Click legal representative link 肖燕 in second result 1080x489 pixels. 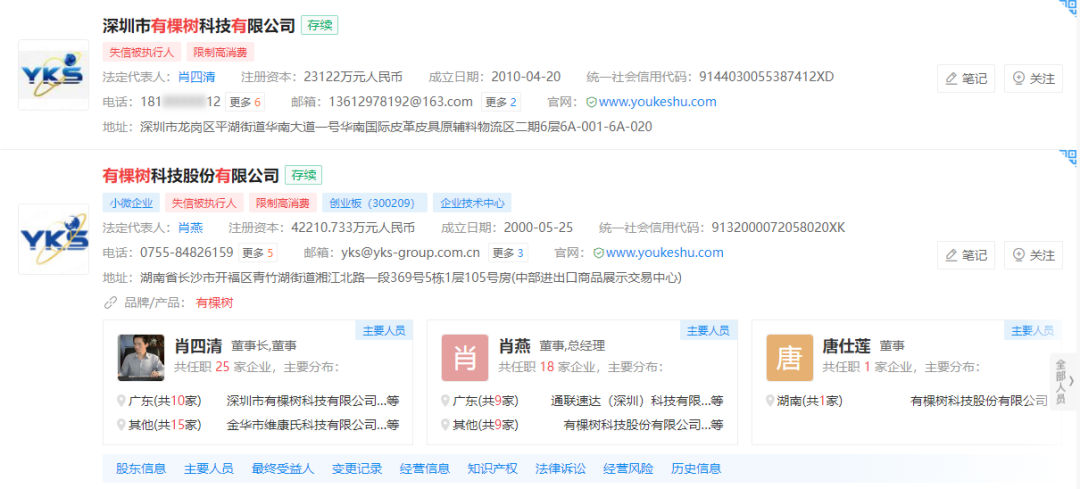190,227
